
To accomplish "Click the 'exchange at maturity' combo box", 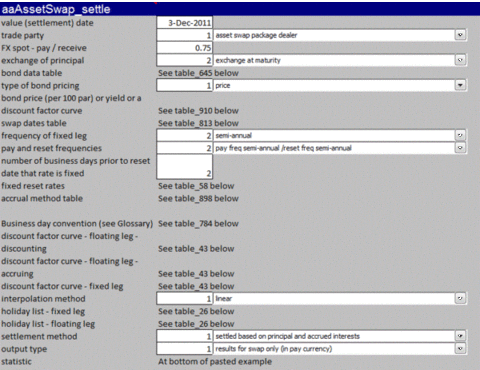I will pyautogui.click(x=340, y=60).
